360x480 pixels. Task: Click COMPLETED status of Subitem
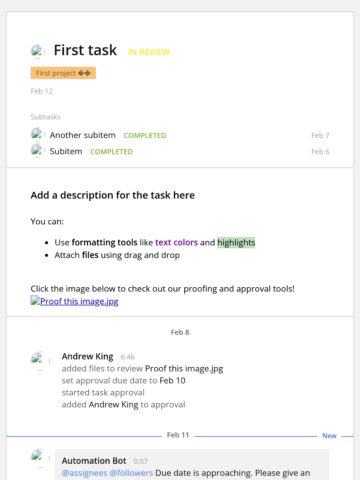[x=111, y=152]
